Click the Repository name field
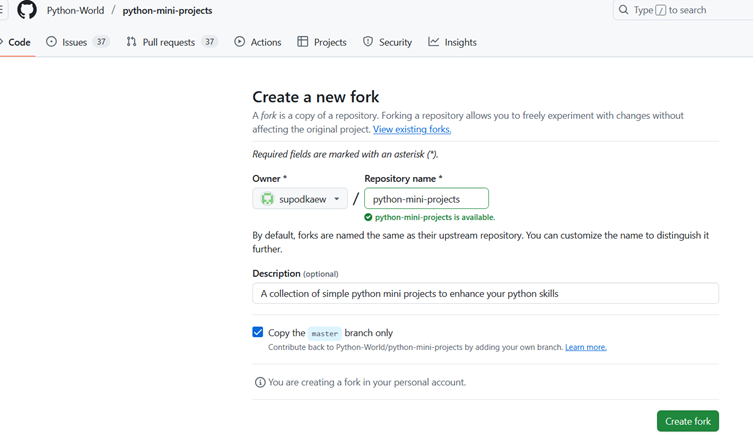 (426, 199)
